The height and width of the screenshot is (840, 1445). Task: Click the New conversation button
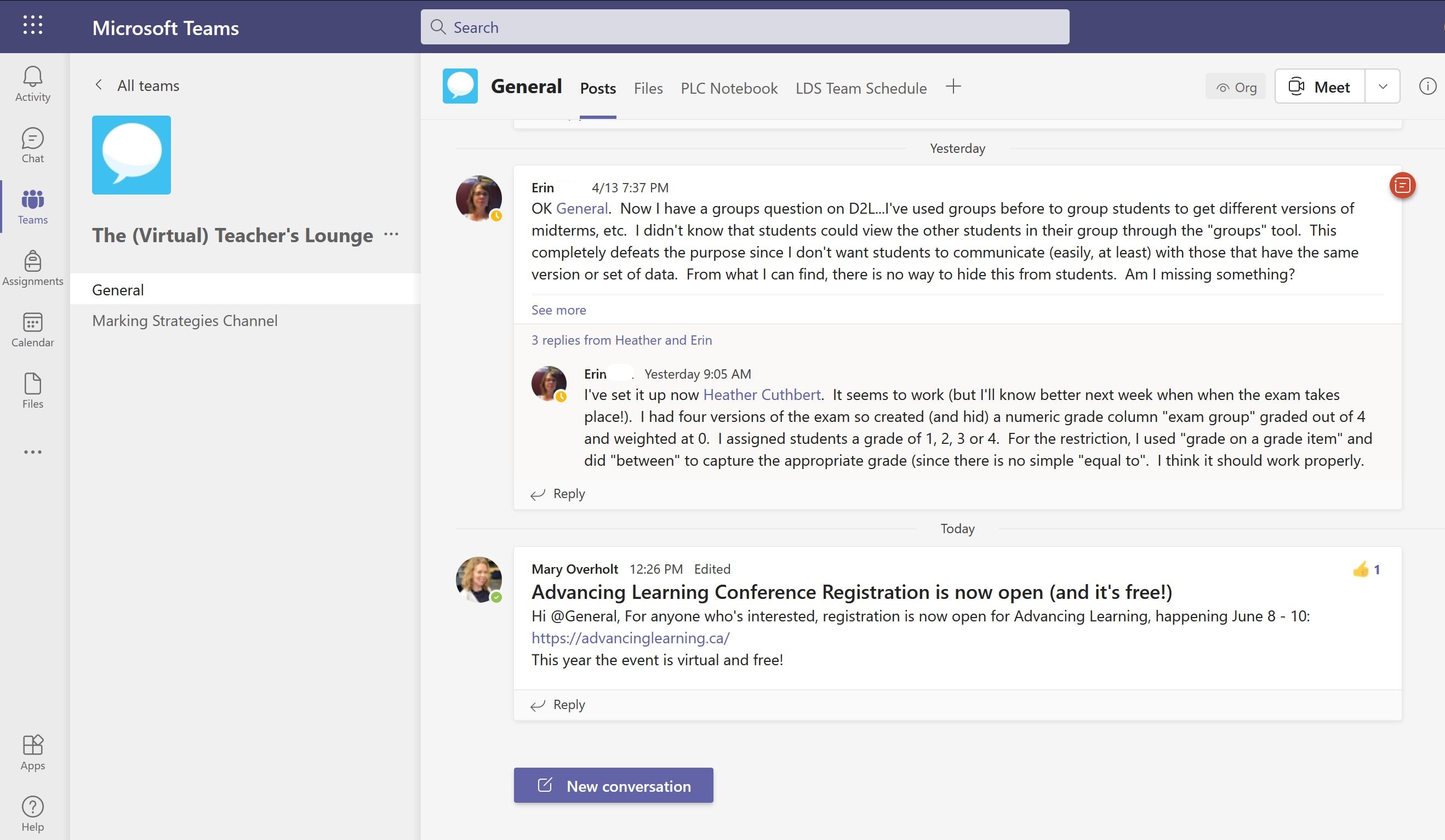click(x=613, y=786)
